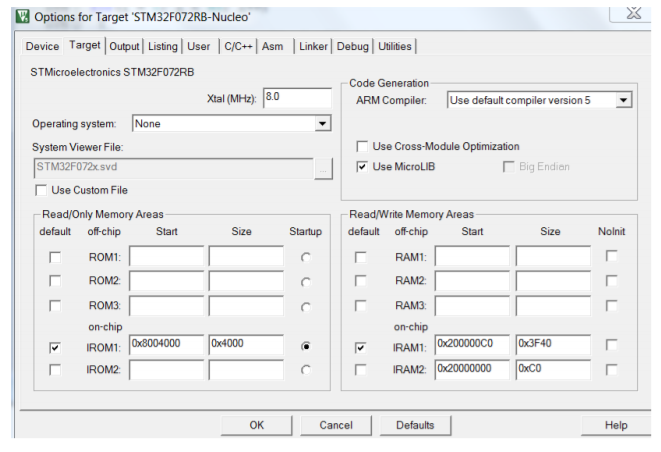The image size is (661, 452).
Task: Open the ARM Compiler version dropdown
Action: (623, 100)
